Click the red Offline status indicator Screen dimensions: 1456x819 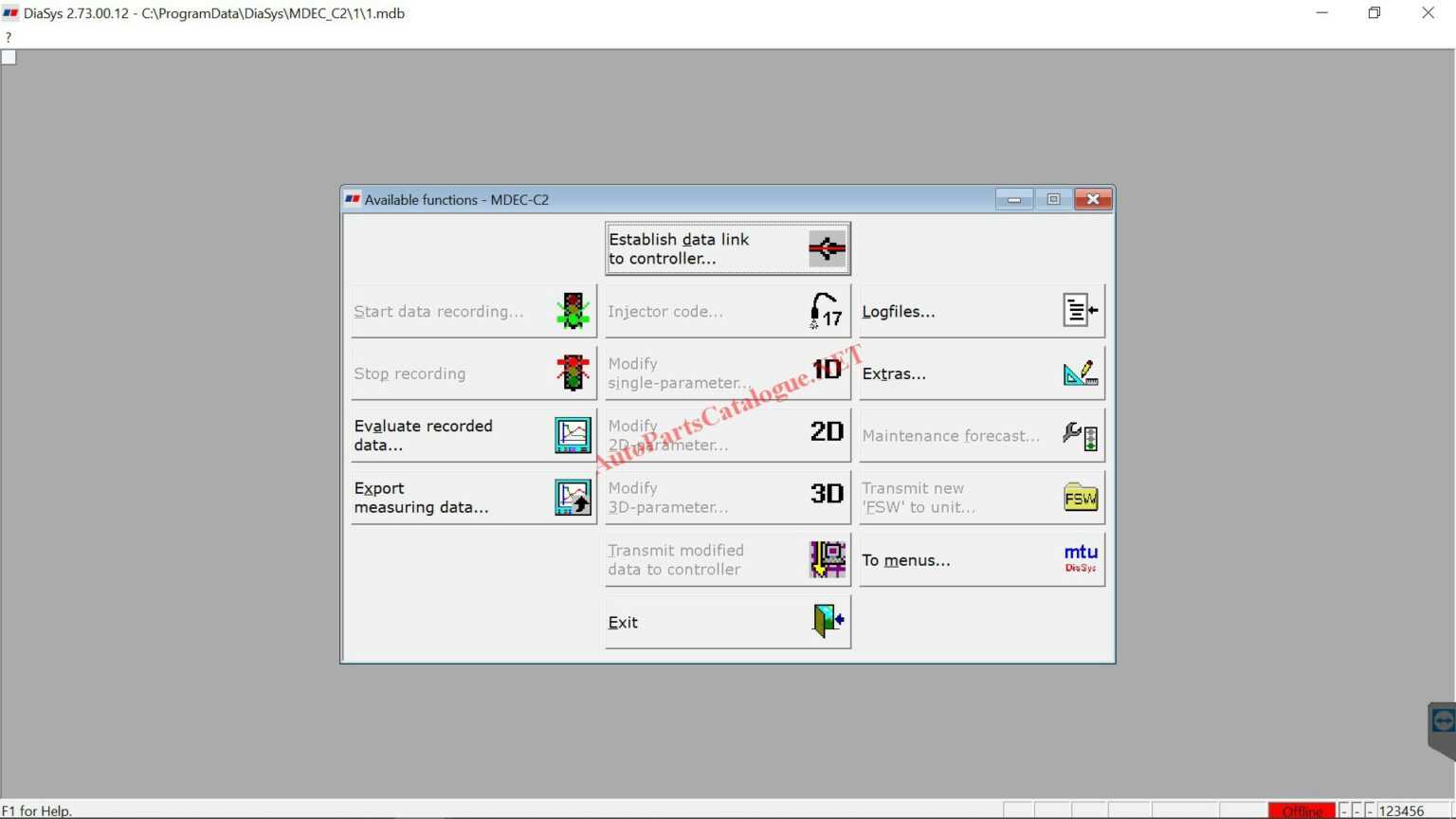[1301, 810]
